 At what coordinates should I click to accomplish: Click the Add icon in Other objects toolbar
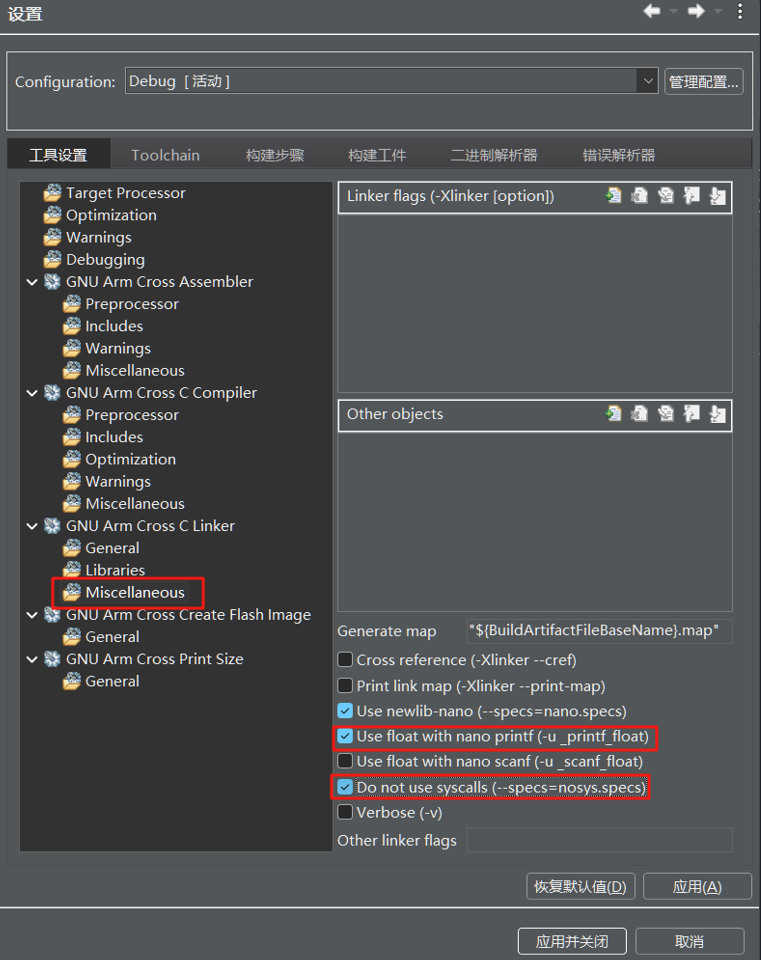point(613,414)
